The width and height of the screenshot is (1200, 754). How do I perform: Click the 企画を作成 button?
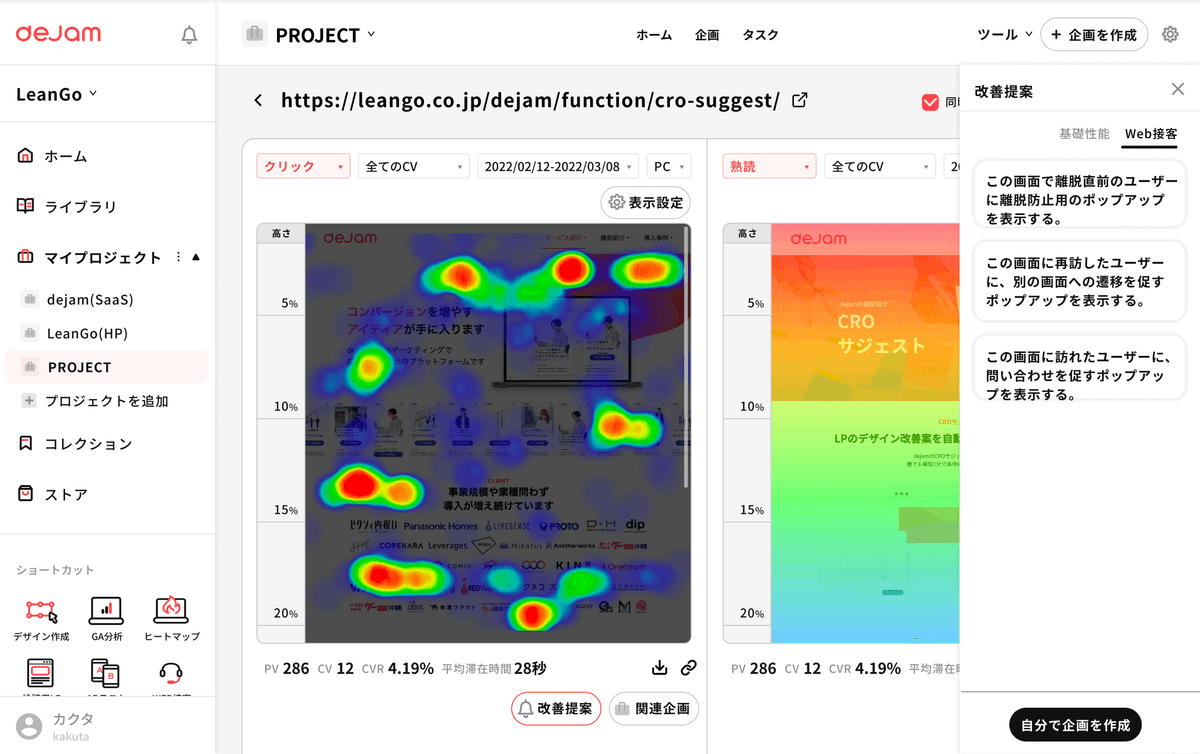(x=1094, y=35)
